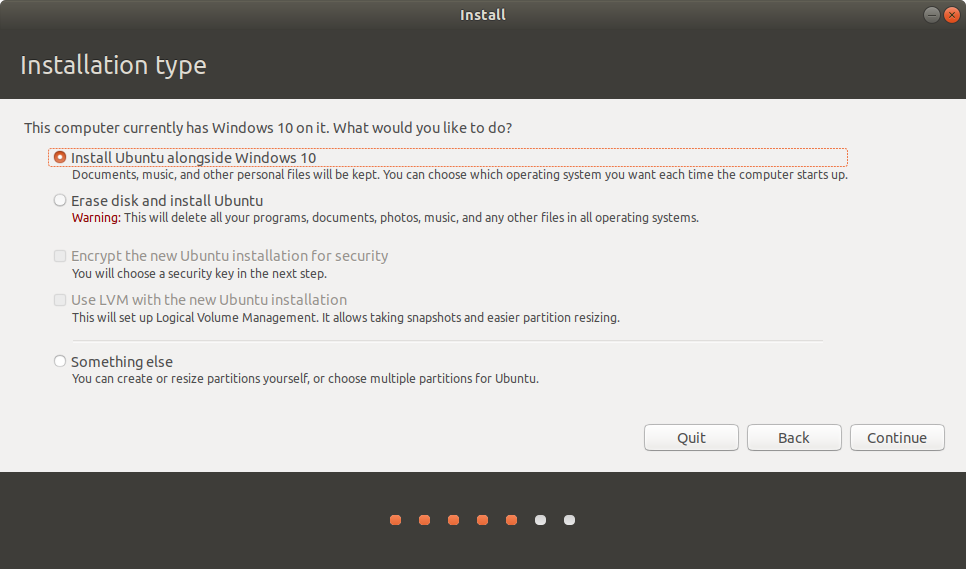Screen dimensions: 966x569
Task: Minimize the Install window
Action: coord(932,15)
